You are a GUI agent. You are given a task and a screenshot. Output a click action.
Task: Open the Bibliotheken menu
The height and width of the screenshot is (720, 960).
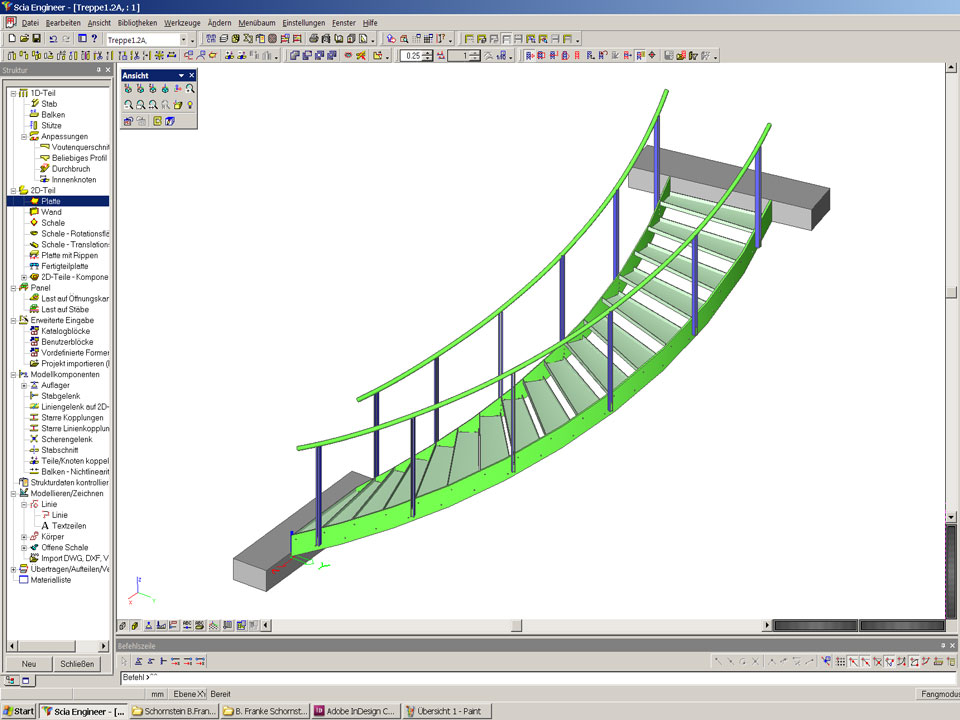[x=136, y=22]
